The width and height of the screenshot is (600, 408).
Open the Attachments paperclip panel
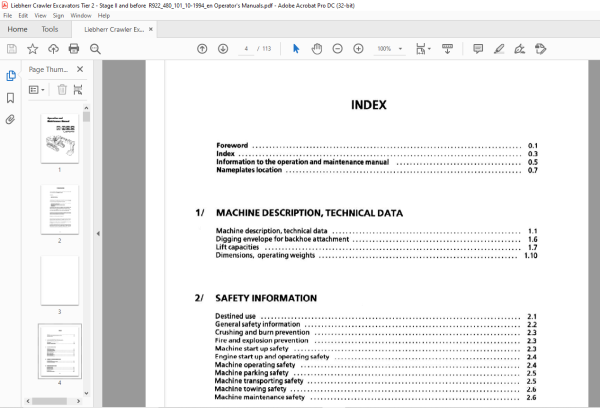tap(11, 120)
